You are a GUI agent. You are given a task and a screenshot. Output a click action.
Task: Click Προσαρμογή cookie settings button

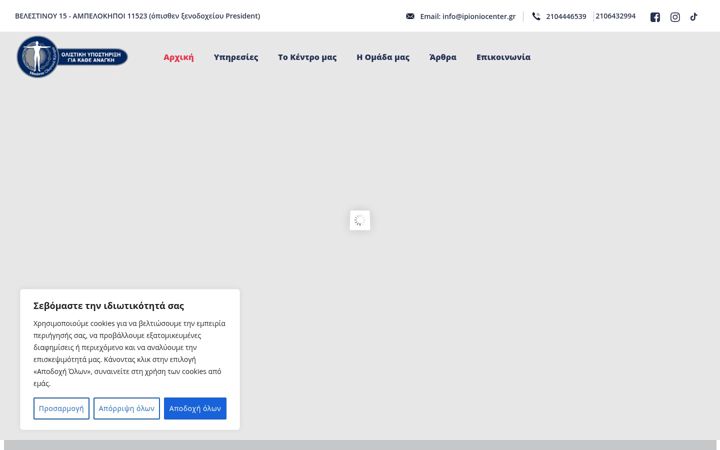click(x=61, y=408)
